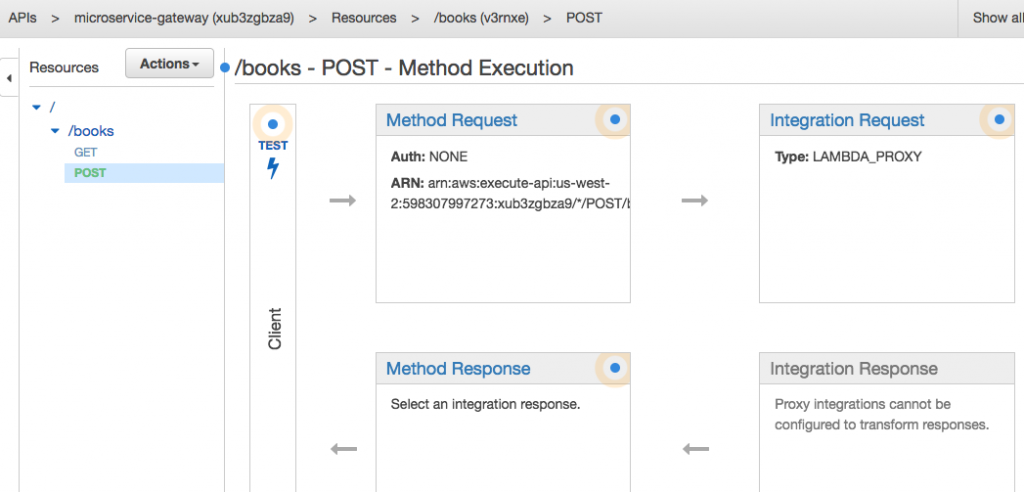Open the Actions dropdown menu
Viewport: 1024px width, 492px height.
click(x=169, y=63)
